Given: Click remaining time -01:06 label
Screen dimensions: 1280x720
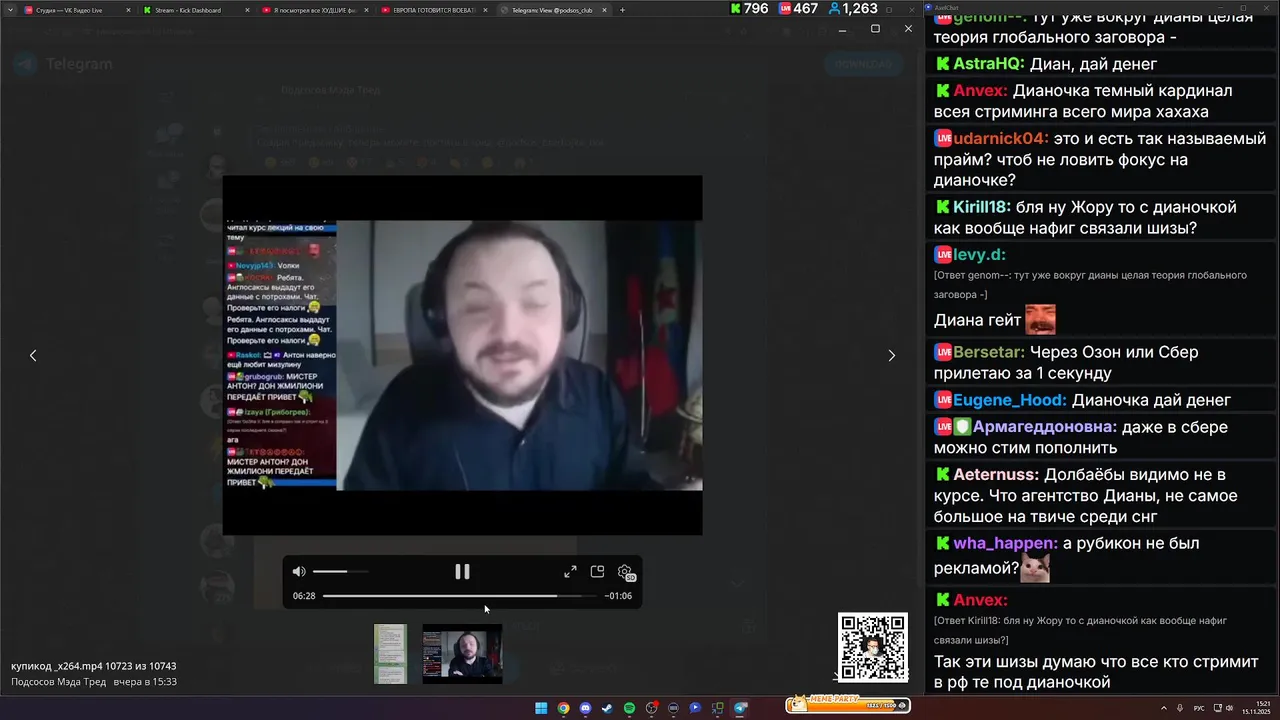Looking at the screenshot, I should (x=618, y=596).
